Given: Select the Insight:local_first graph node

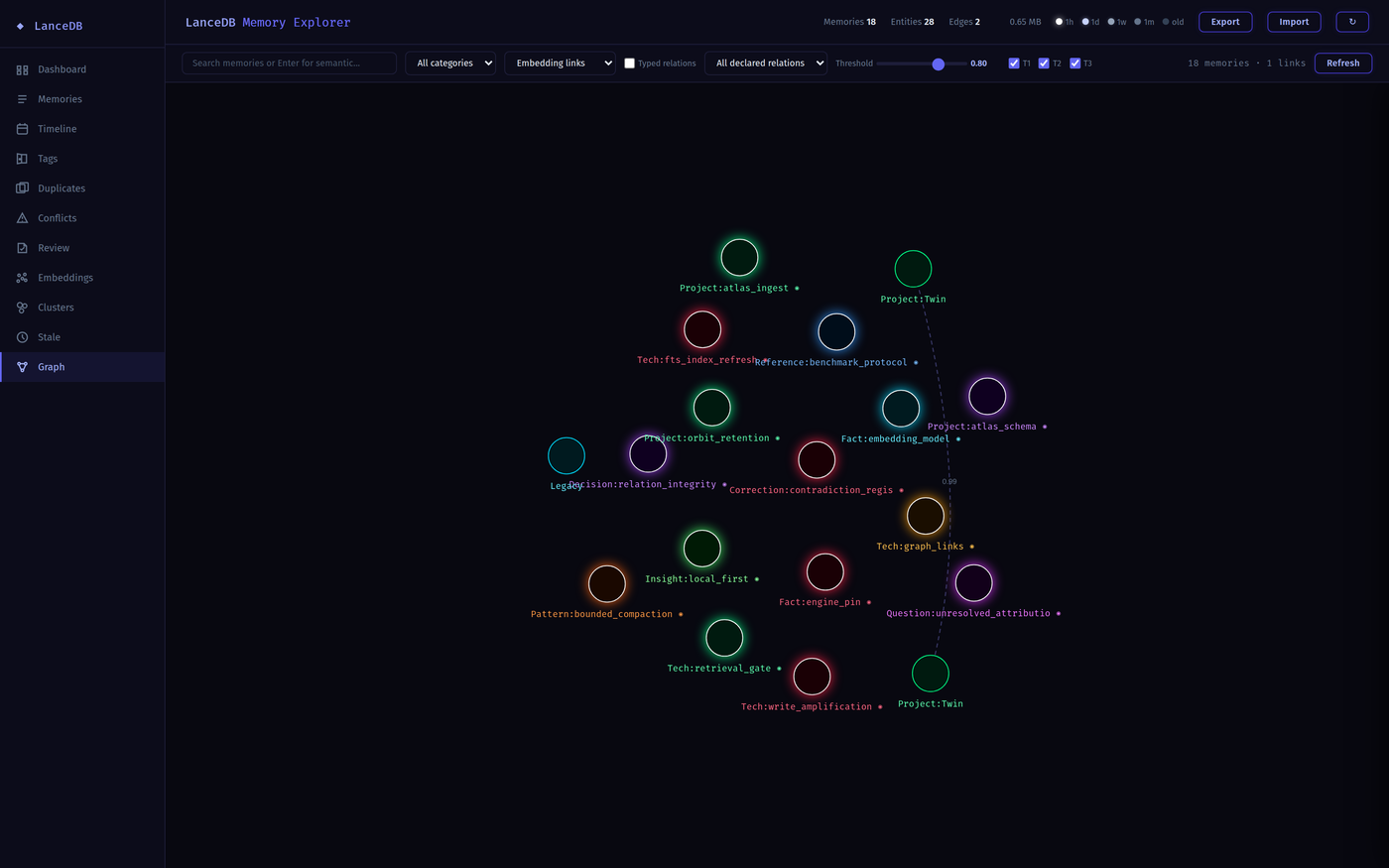Looking at the screenshot, I should pos(701,548).
